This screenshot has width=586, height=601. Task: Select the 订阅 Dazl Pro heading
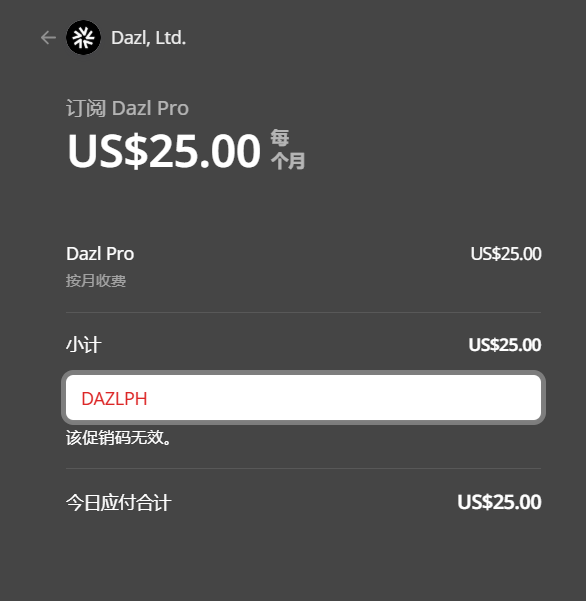pos(128,108)
